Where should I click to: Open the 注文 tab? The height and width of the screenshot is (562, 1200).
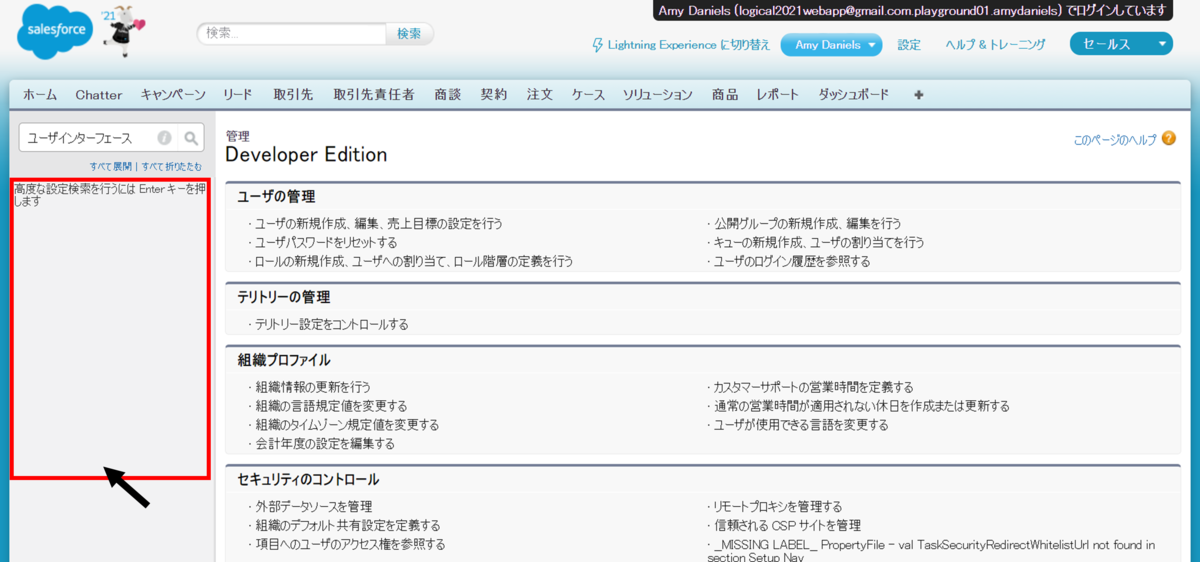[x=540, y=95]
